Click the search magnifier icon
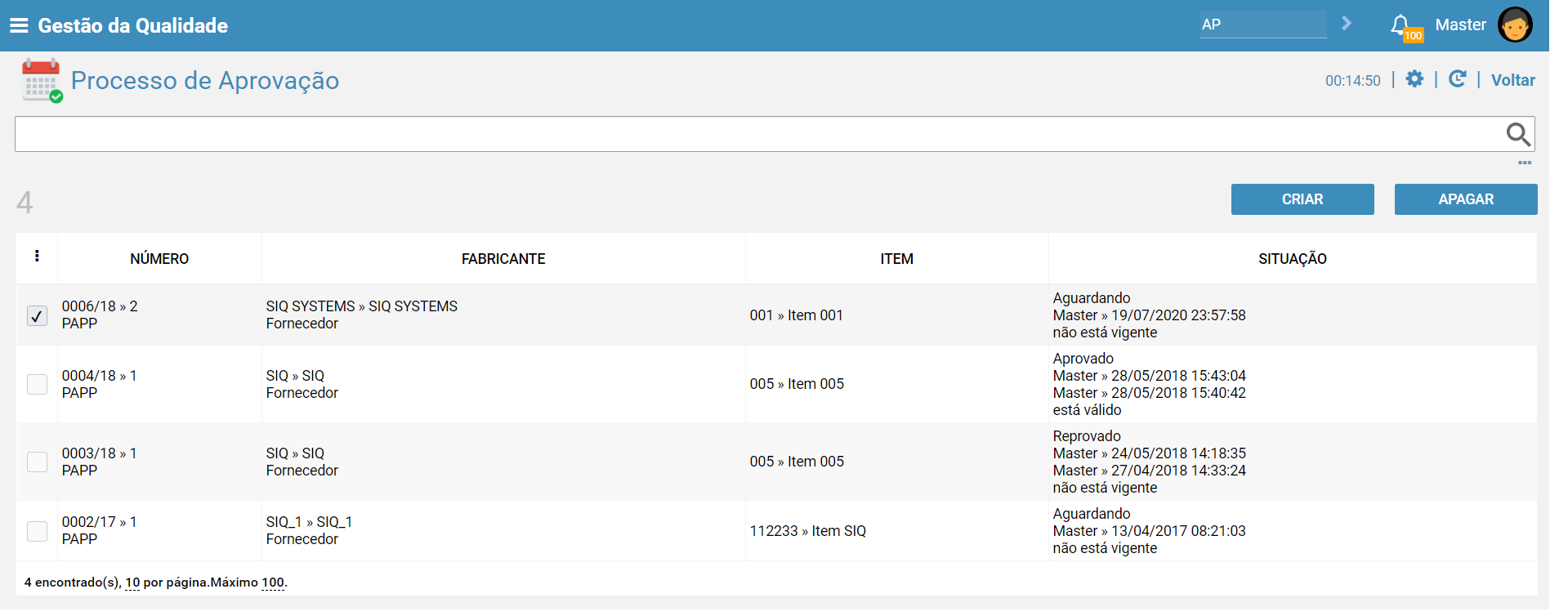Screen dimensions: 1568x616 1518,134
